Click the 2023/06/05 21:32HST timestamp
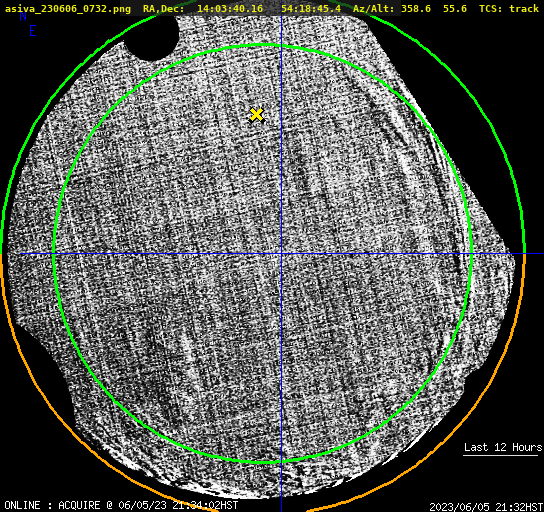The width and height of the screenshot is (544, 512). (486, 507)
